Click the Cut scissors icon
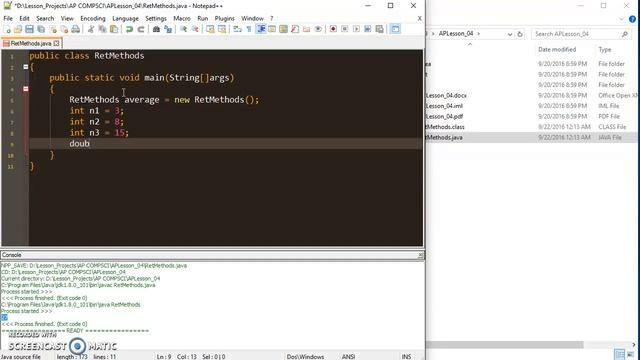 91,29
